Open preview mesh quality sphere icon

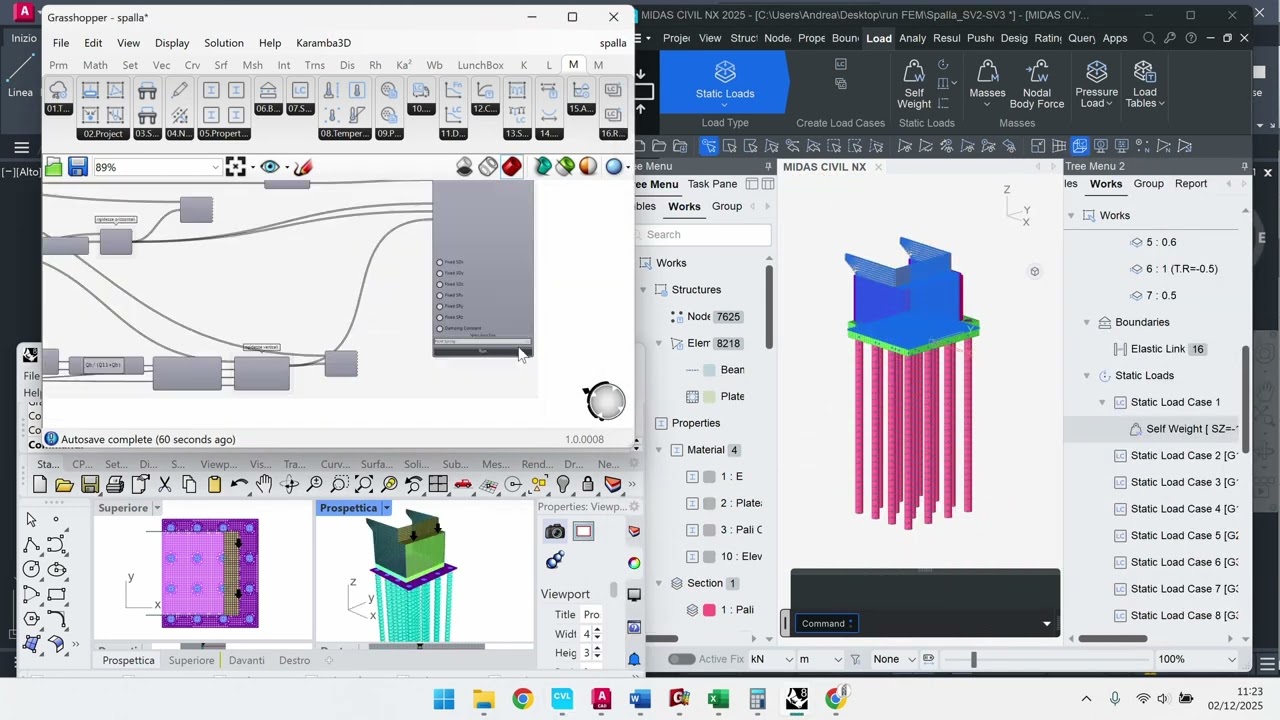tap(614, 167)
